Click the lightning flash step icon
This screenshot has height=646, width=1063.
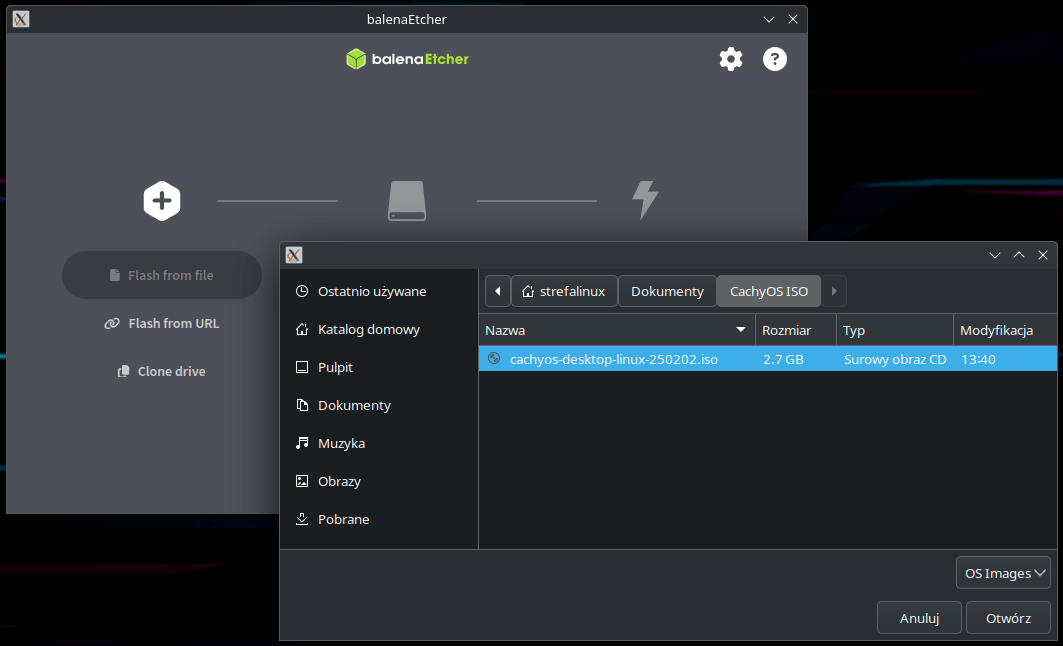[x=645, y=200]
